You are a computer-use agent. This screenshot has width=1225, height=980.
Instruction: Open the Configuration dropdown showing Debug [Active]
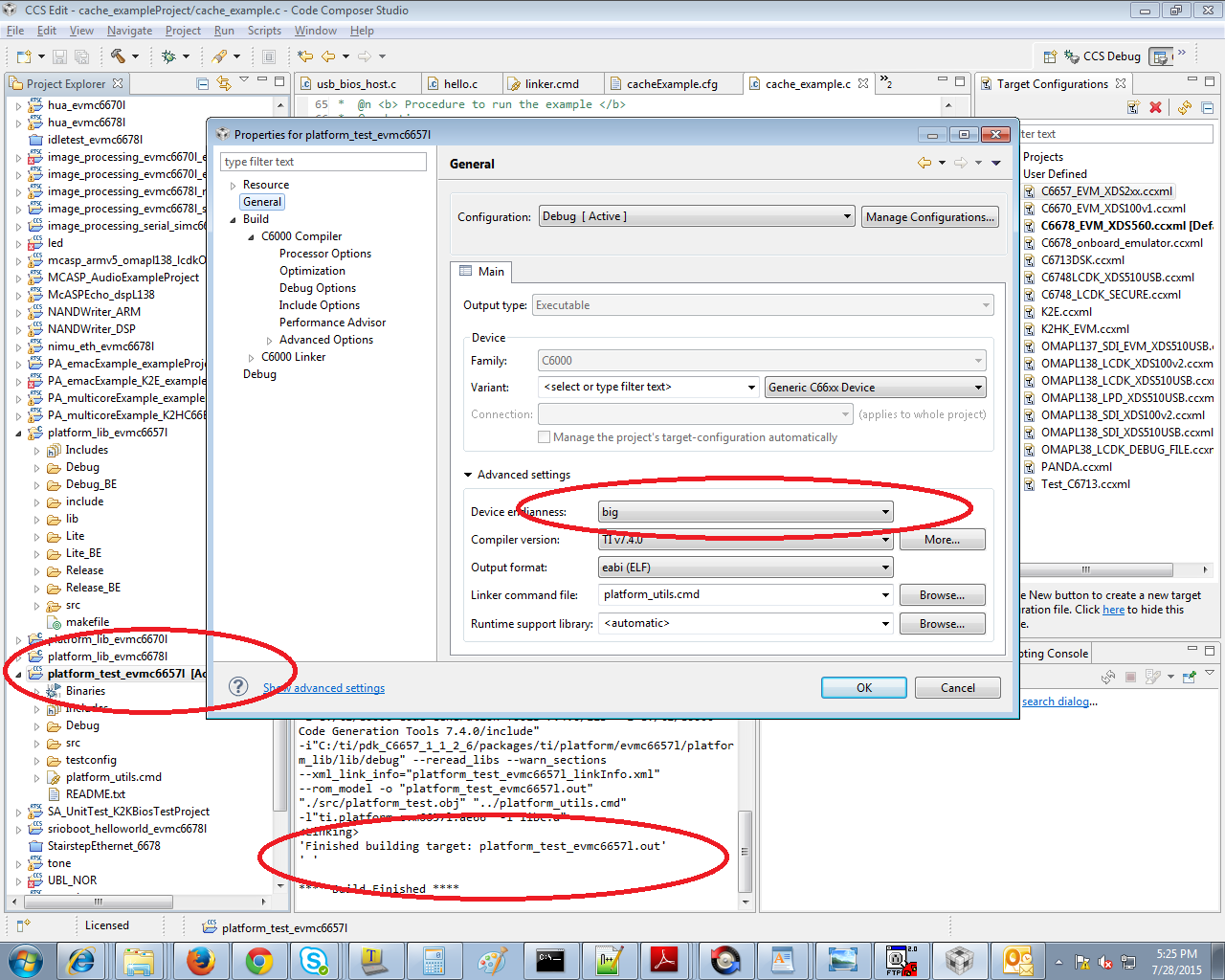click(x=697, y=217)
